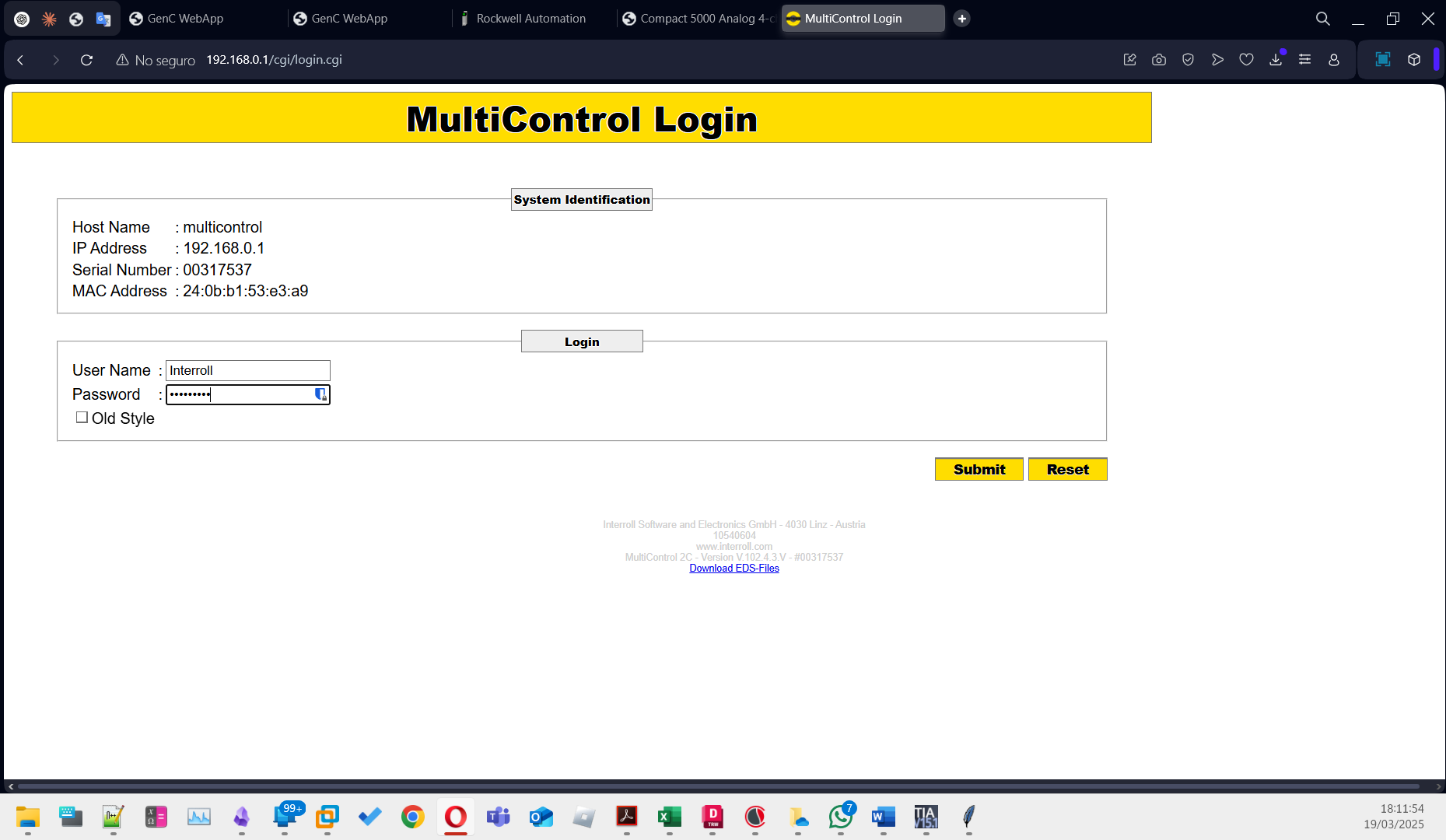The height and width of the screenshot is (840, 1446).
Task: Open Outlook from taskbar
Action: 541,817
